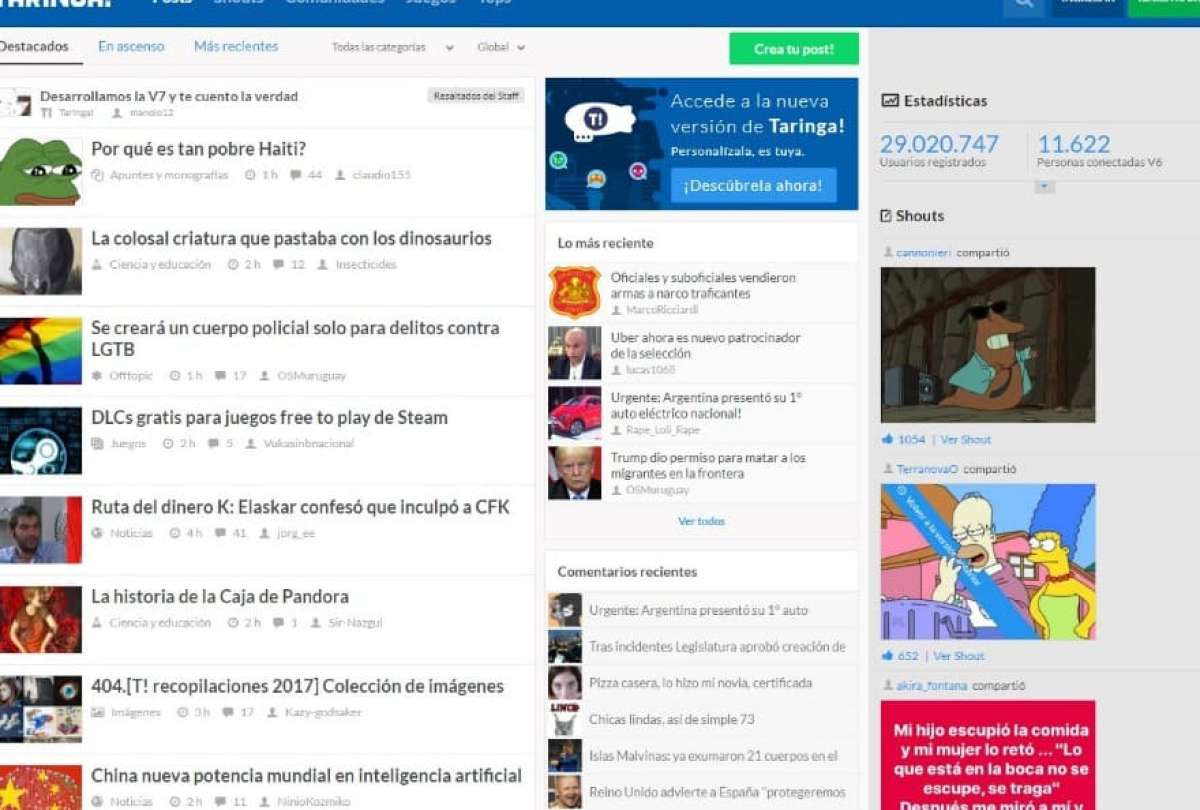Click 'Ver todos' under Lo más reciente

[x=701, y=521]
